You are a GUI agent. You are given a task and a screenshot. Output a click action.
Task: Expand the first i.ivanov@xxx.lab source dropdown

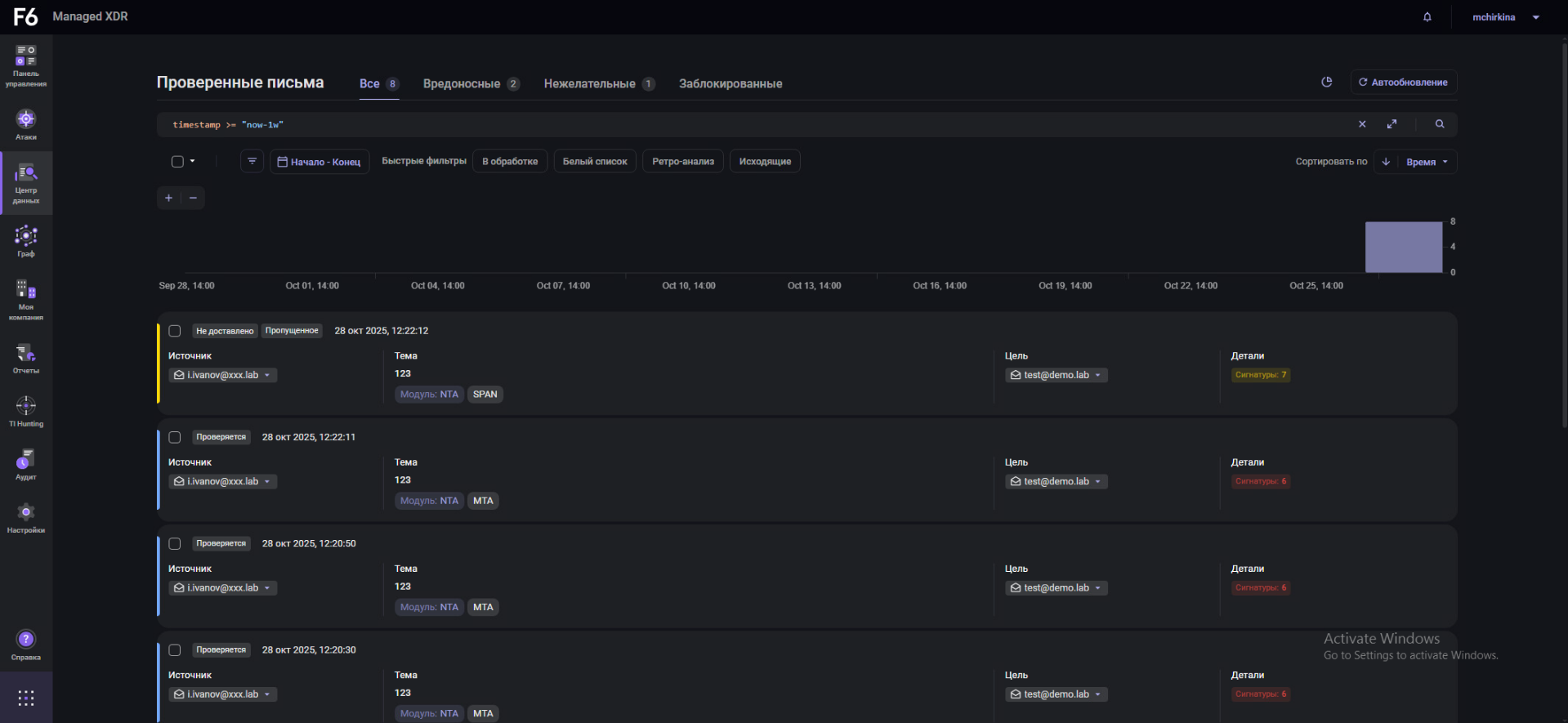tap(267, 375)
